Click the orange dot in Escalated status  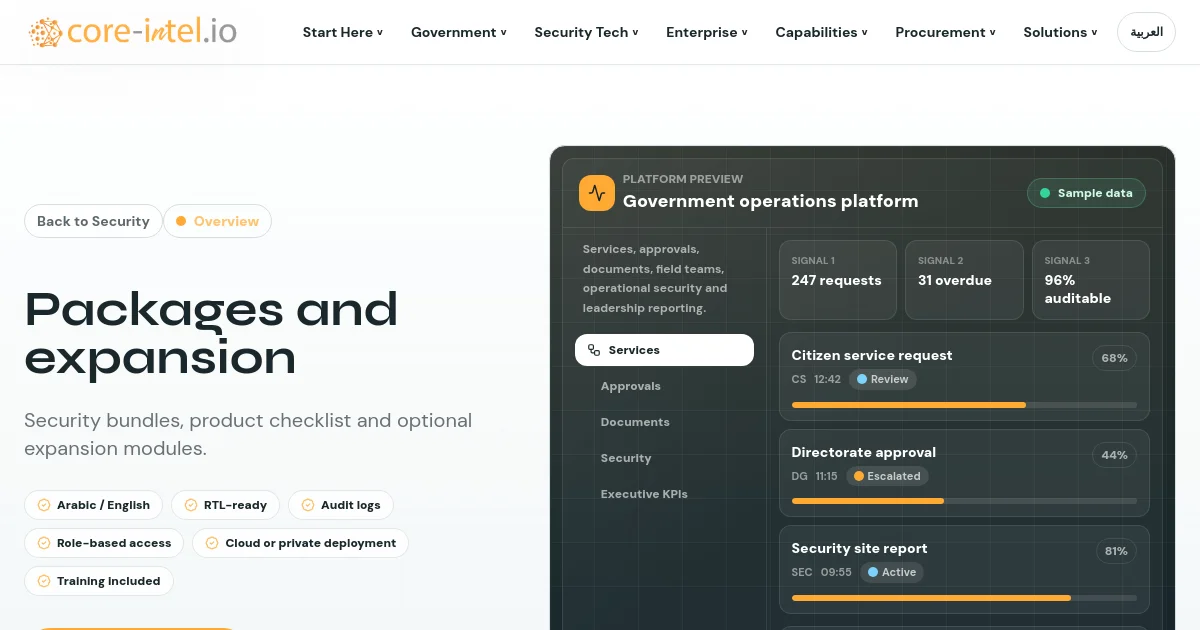click(x=858, y=476)
